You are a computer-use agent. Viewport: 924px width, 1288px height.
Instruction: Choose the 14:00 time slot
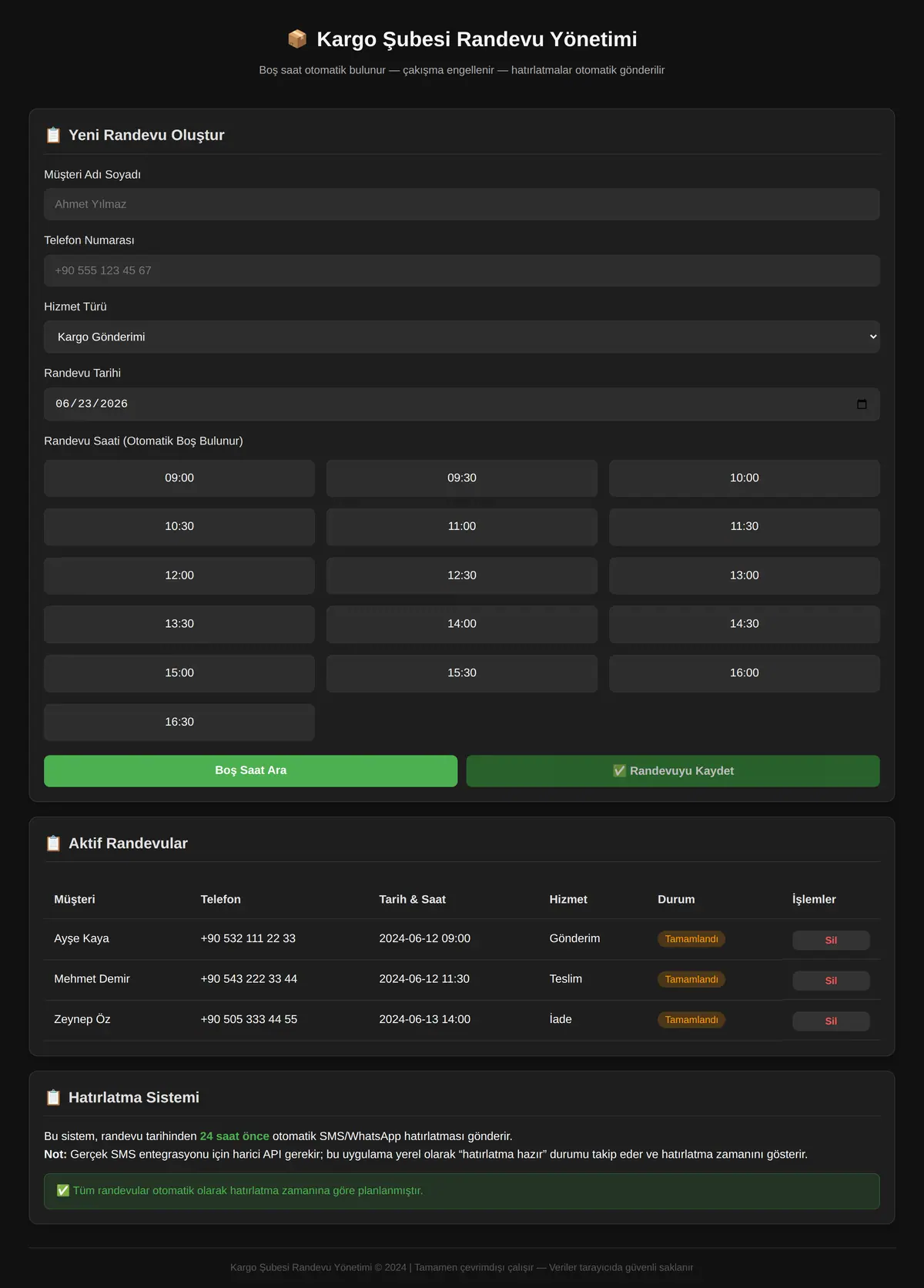click(x=462, y=624)
